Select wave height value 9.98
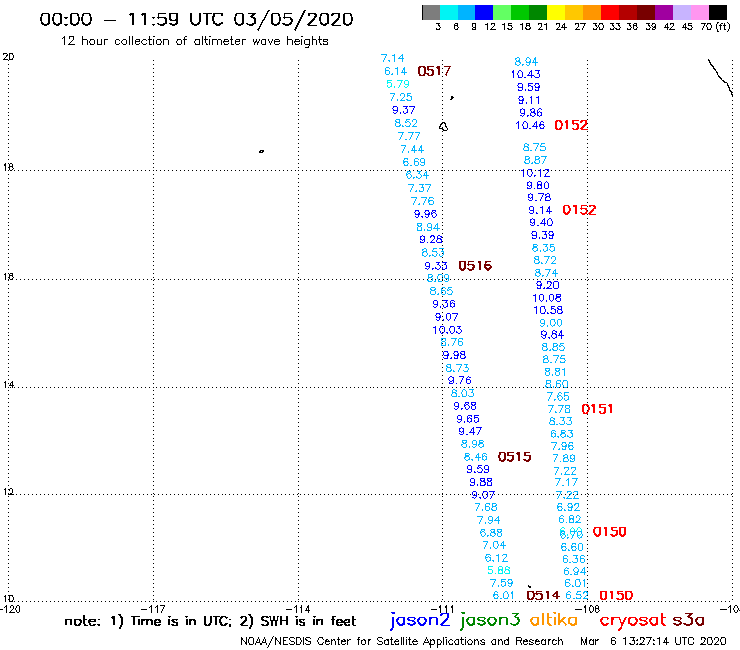740x650 pixels. [x=454, y=355]
